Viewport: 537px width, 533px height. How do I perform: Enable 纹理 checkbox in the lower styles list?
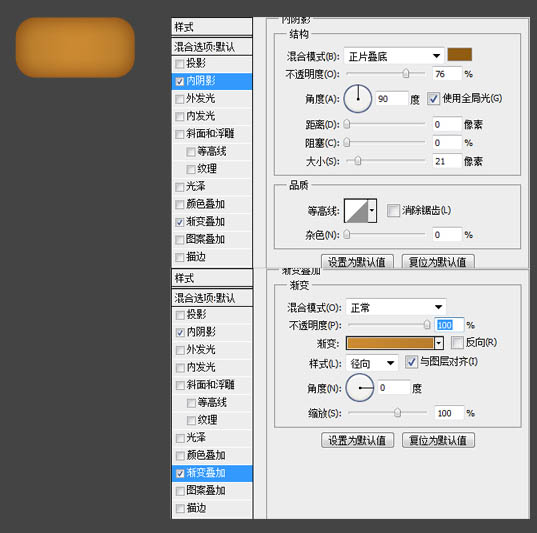click(x=191, y=421)
